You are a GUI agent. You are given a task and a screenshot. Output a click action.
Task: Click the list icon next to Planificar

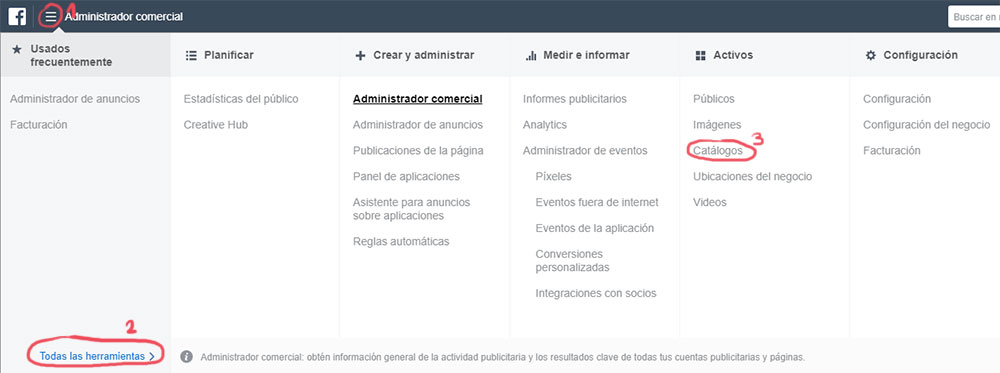pos(191,55)
